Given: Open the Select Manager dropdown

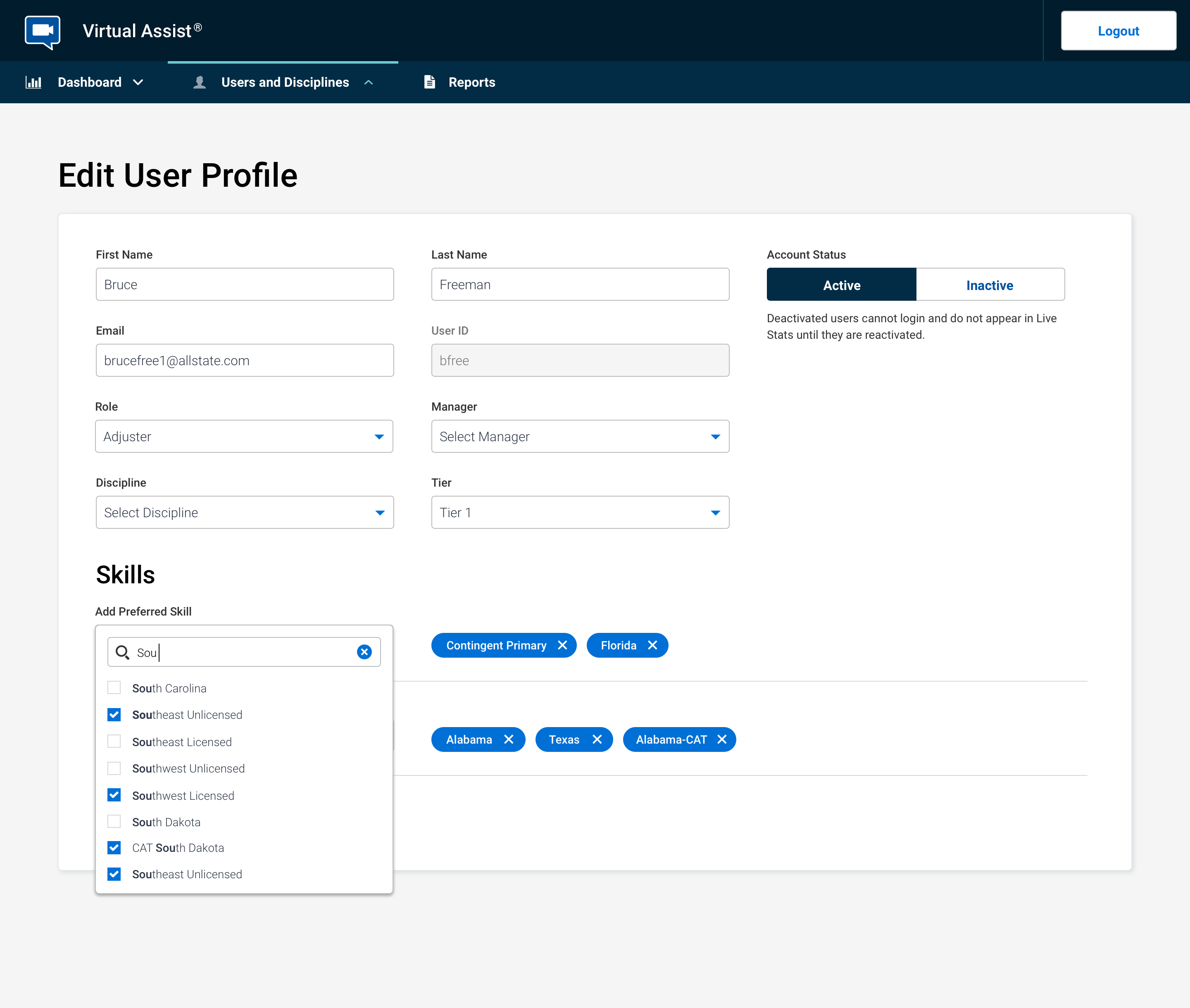Looking at the screenshot, I should click(580, 437).
